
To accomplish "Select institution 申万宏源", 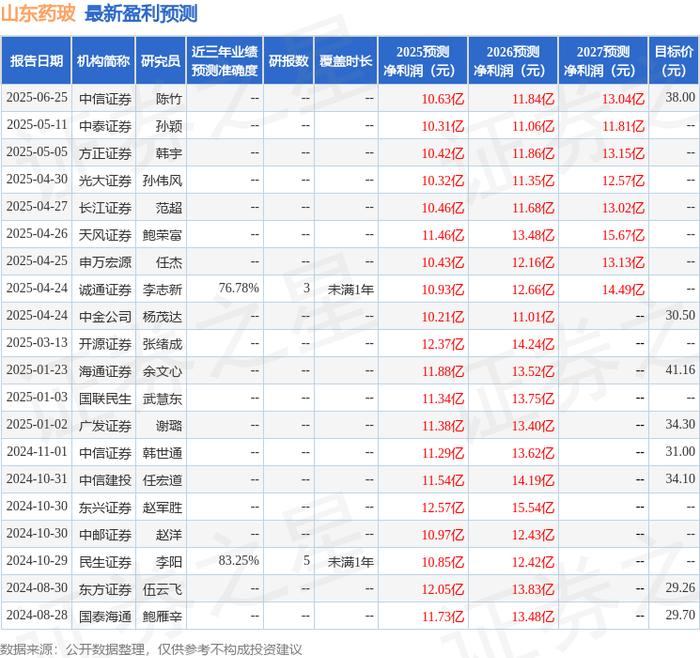I will pos(105,262).
